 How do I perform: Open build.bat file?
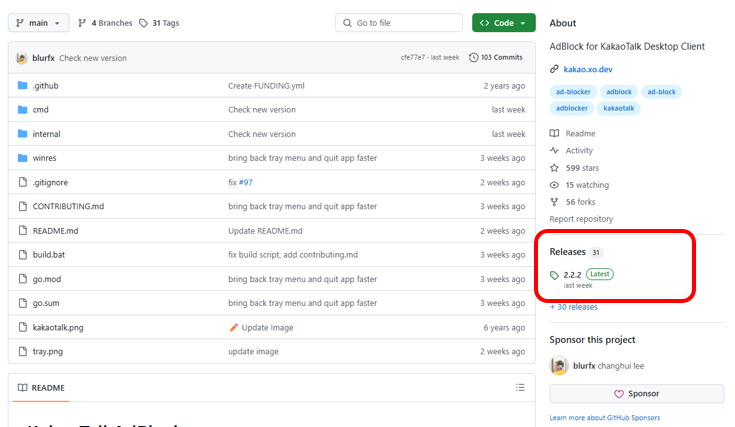(x=49, y=255)
